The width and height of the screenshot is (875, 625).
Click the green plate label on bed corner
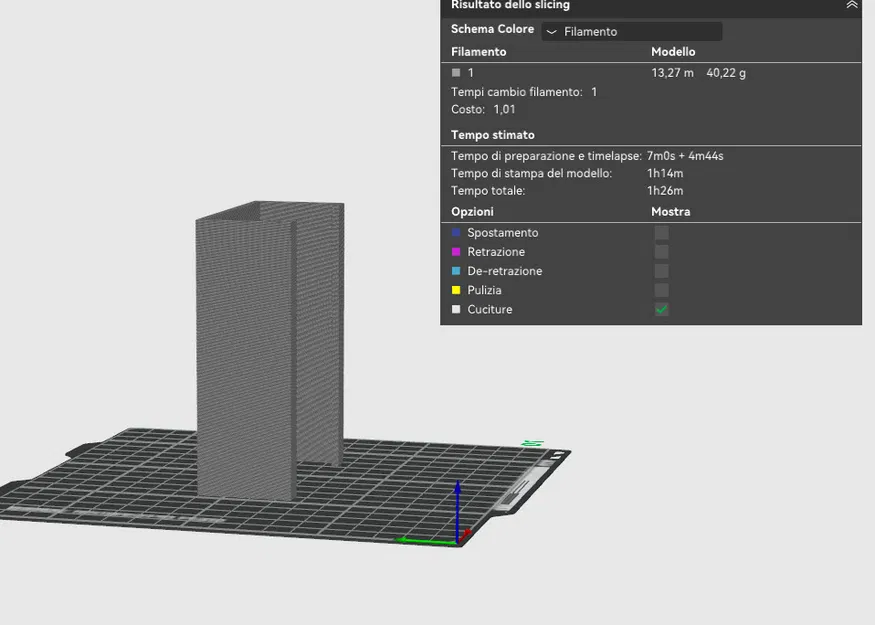[x=532, y=444]
